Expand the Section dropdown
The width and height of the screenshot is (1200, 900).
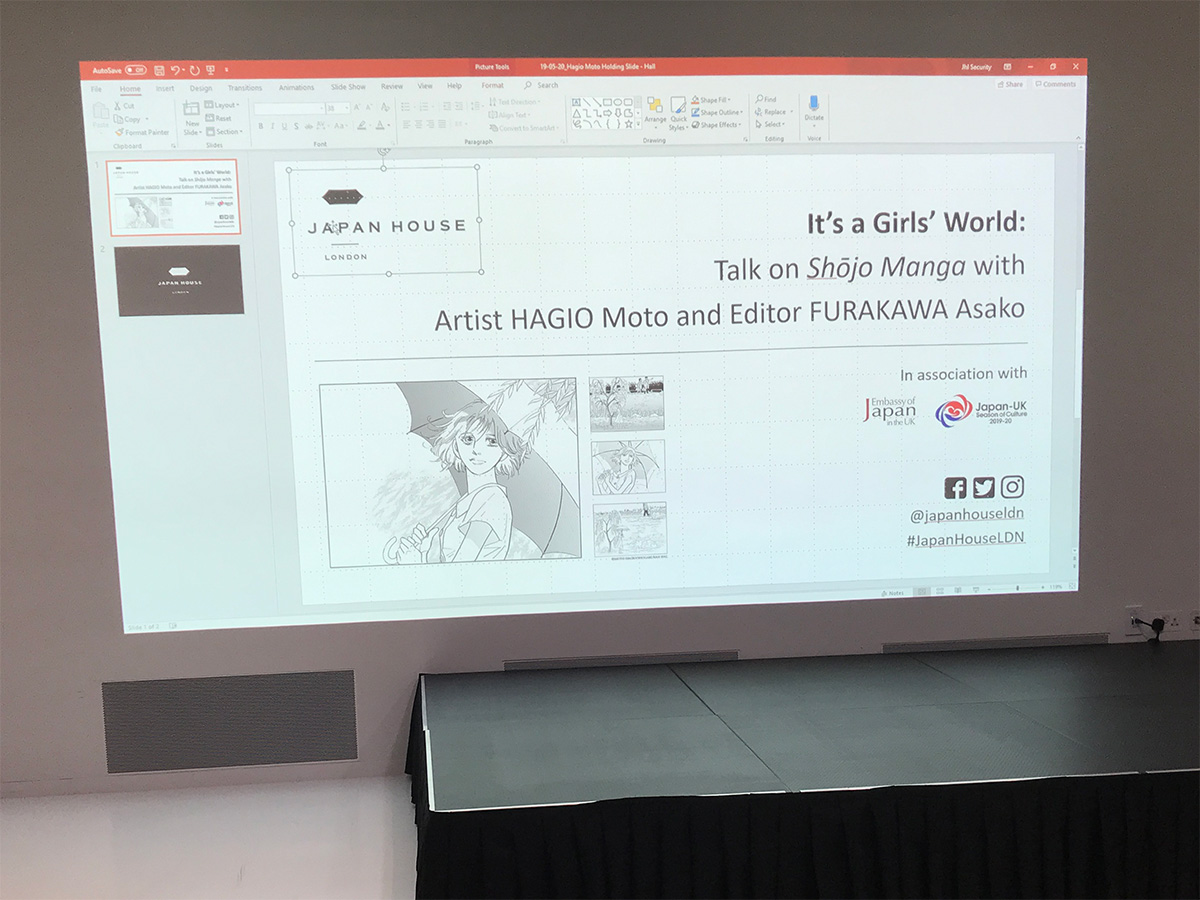pyautogui.click(x=224, y=132)
